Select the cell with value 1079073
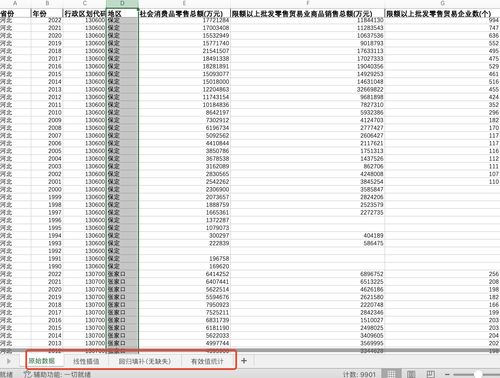The image size is (500, 378). (x=184, y=228)
